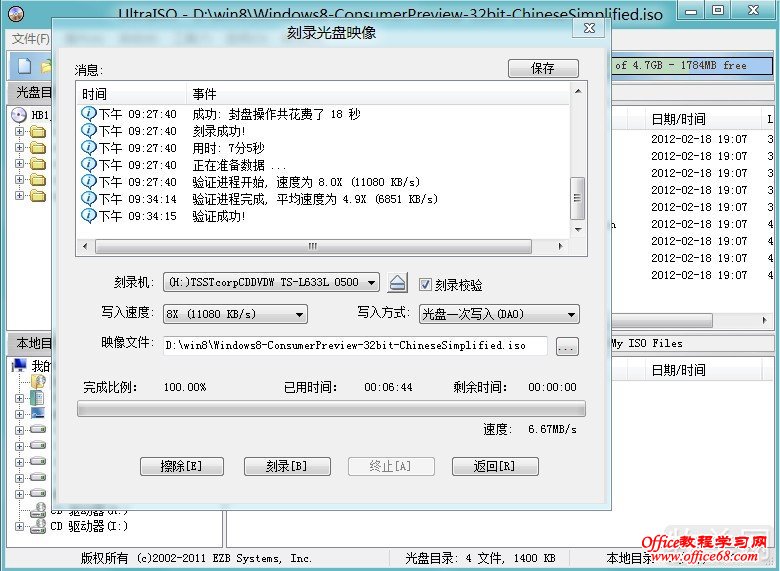The height and width of the screenshot is (571, 780).
Task: Click info icon of 正在准备数据 row
Action: tap(89, 165)
